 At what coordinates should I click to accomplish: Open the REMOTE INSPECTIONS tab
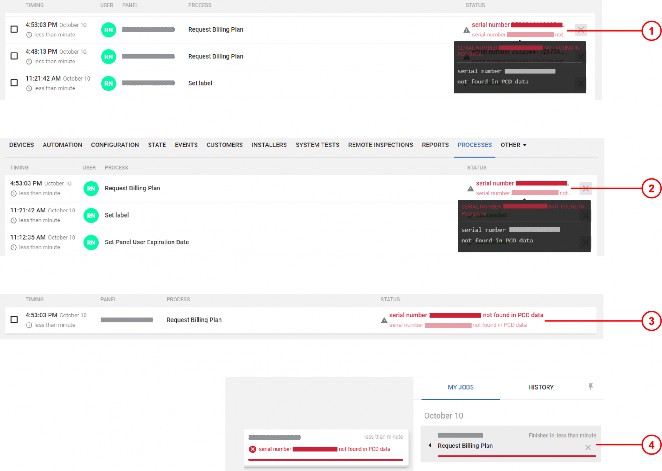380,145
